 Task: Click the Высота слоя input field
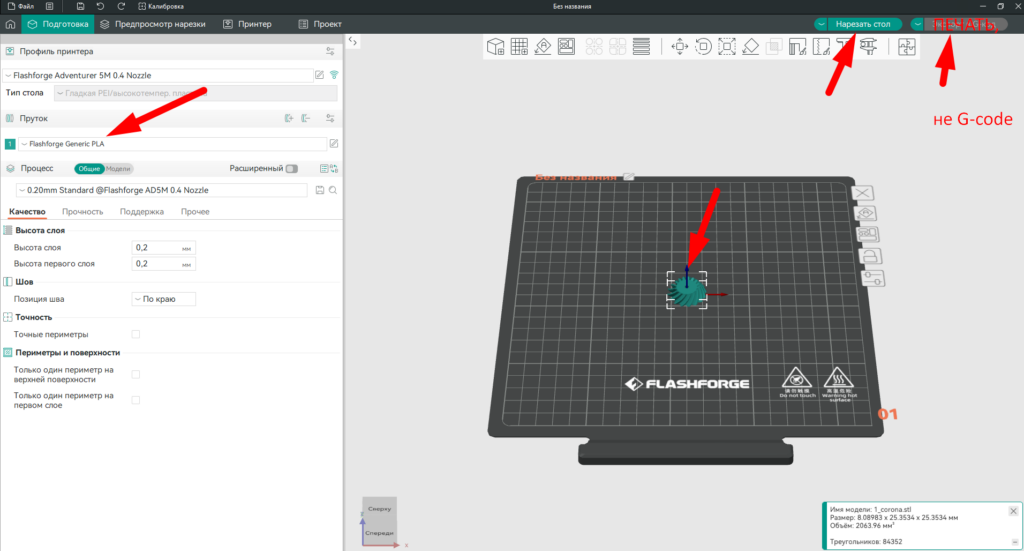(156, 247)
